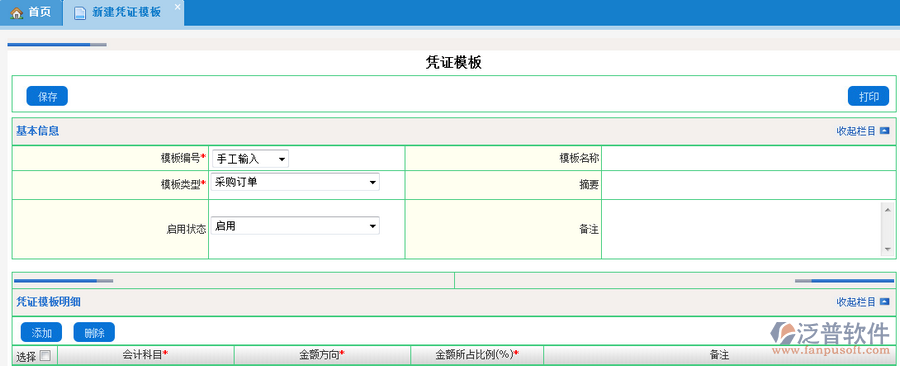Click the 打印 button

pyautogui.click(x=868, y=96)
